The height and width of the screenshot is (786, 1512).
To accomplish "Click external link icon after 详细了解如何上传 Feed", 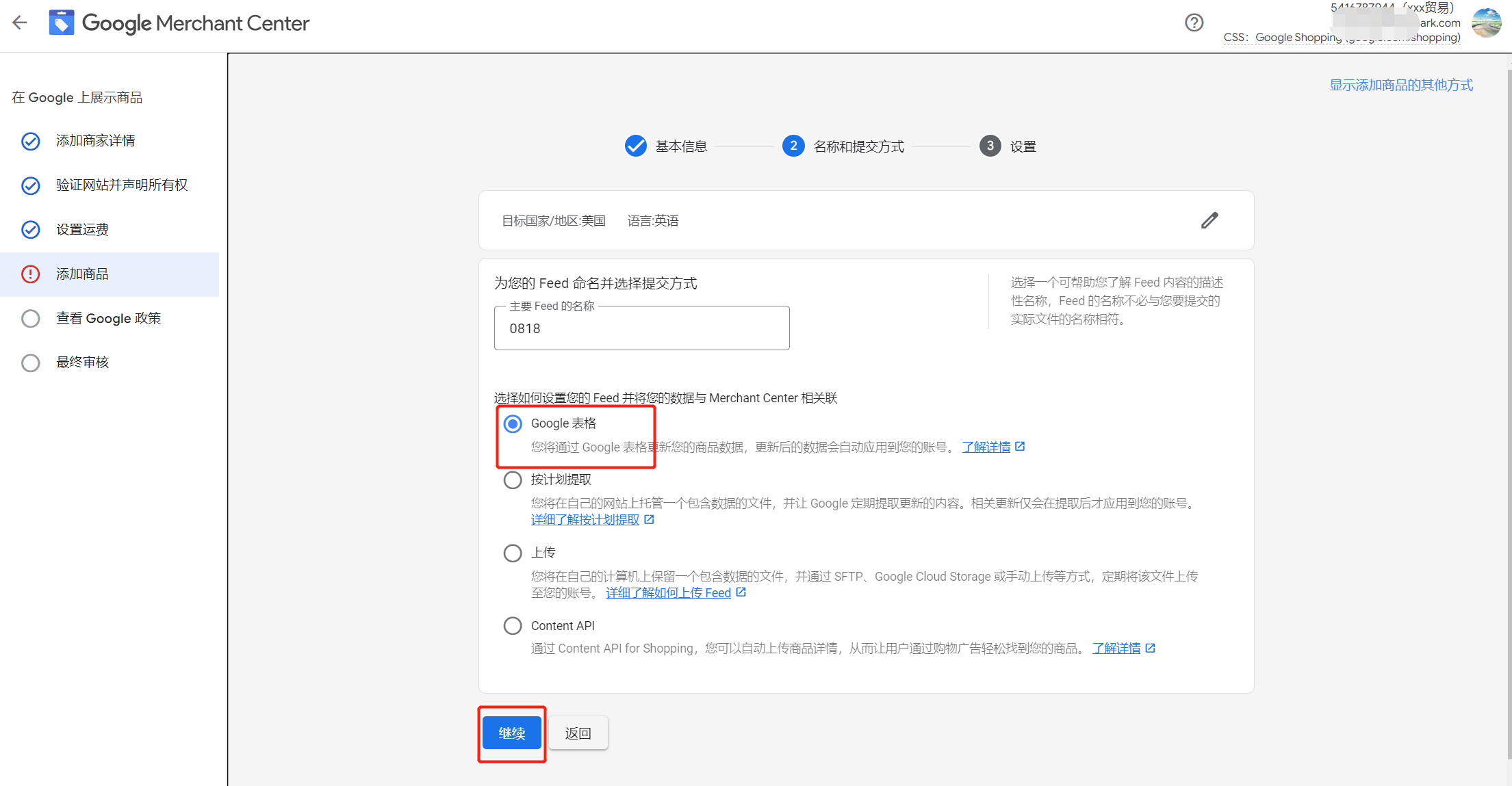I will 741,592.
